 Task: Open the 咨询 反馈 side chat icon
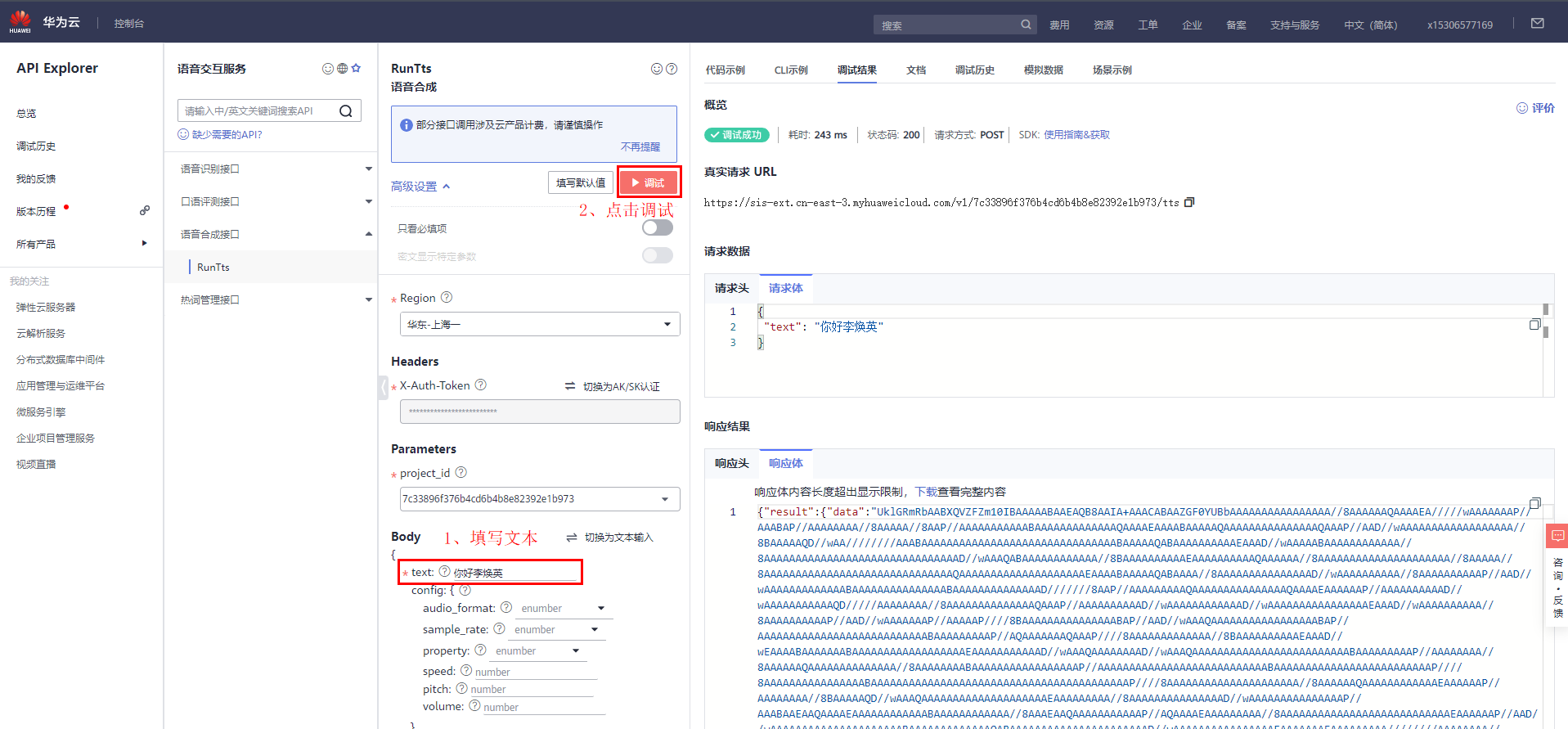click(1557, 537)
